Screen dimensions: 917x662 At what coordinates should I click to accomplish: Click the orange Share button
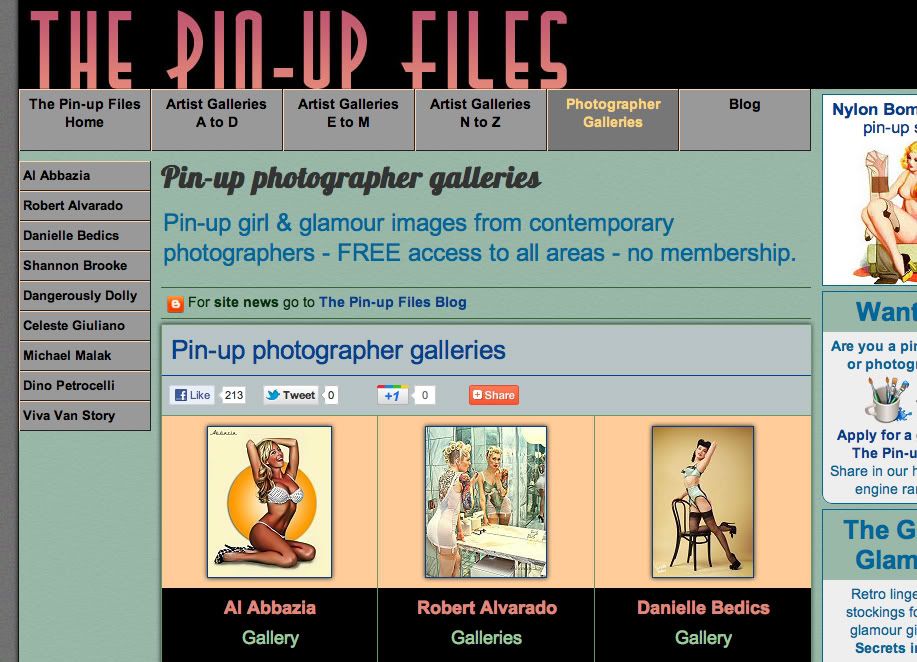pyautogui.click(x=494, y=395)
